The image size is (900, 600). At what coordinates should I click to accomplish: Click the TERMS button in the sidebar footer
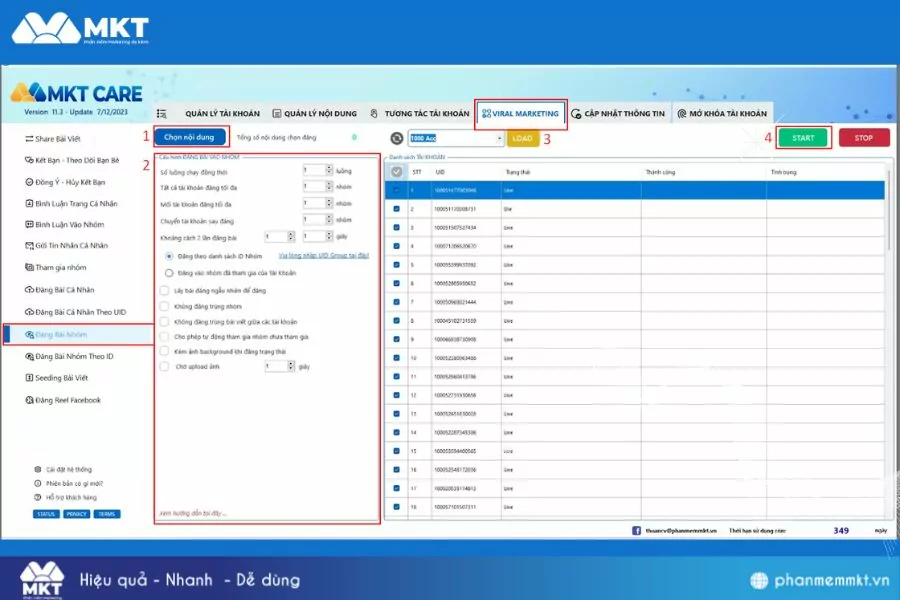[x=107, y=514]
